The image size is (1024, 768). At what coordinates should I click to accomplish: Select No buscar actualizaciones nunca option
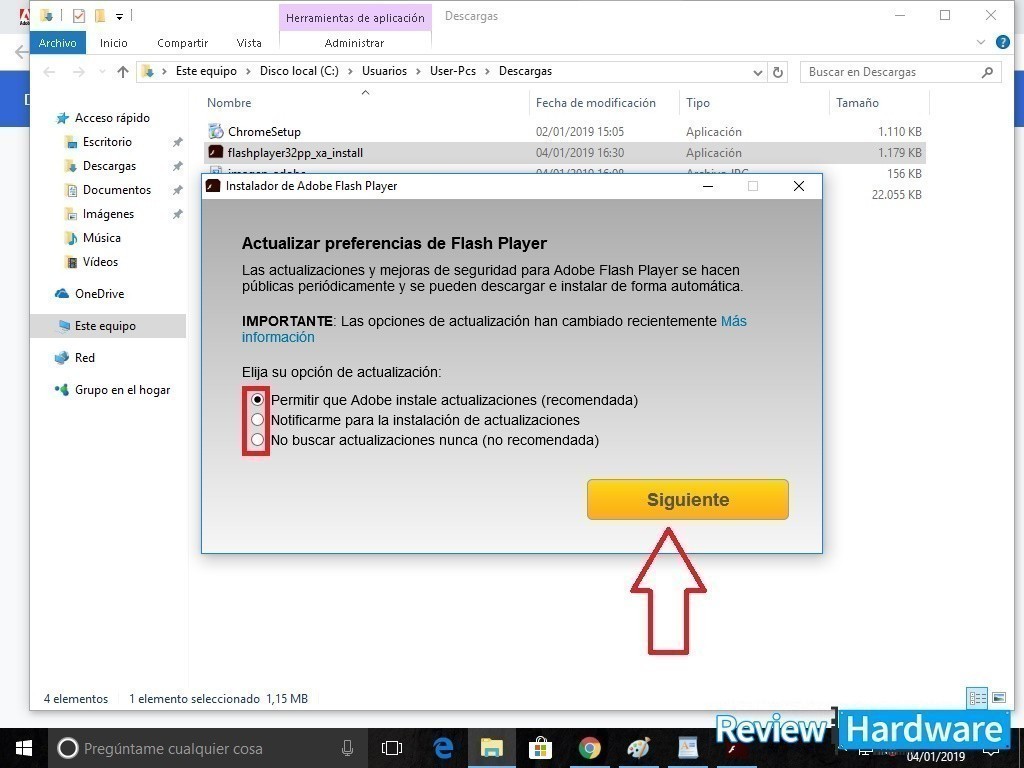click(x=257, y=440)
